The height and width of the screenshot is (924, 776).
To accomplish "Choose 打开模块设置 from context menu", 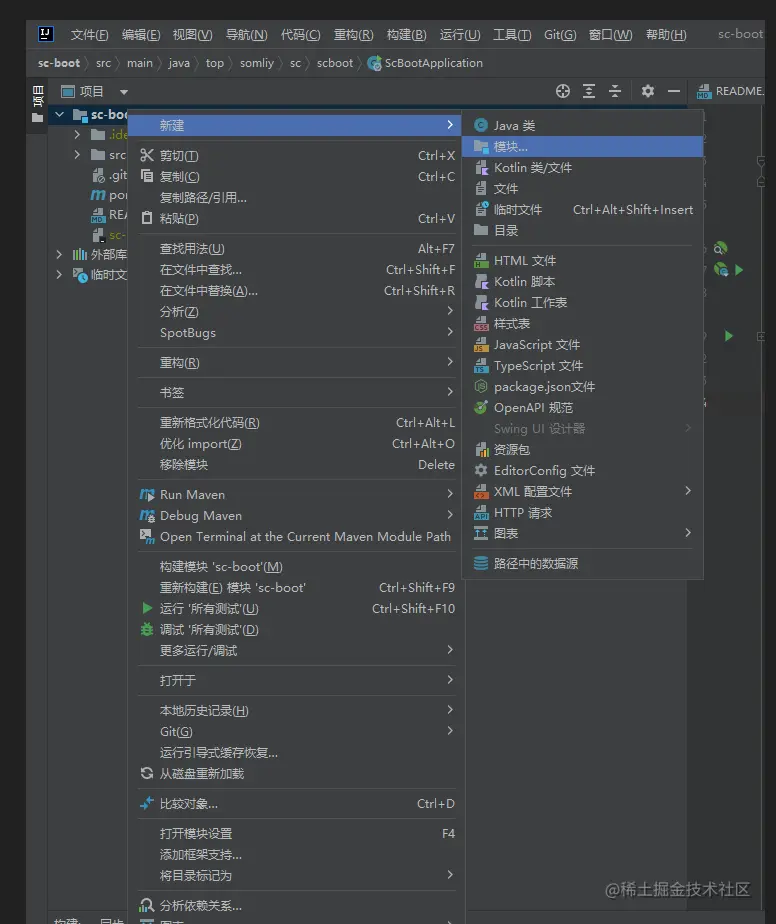I will [x=297, y=833].
